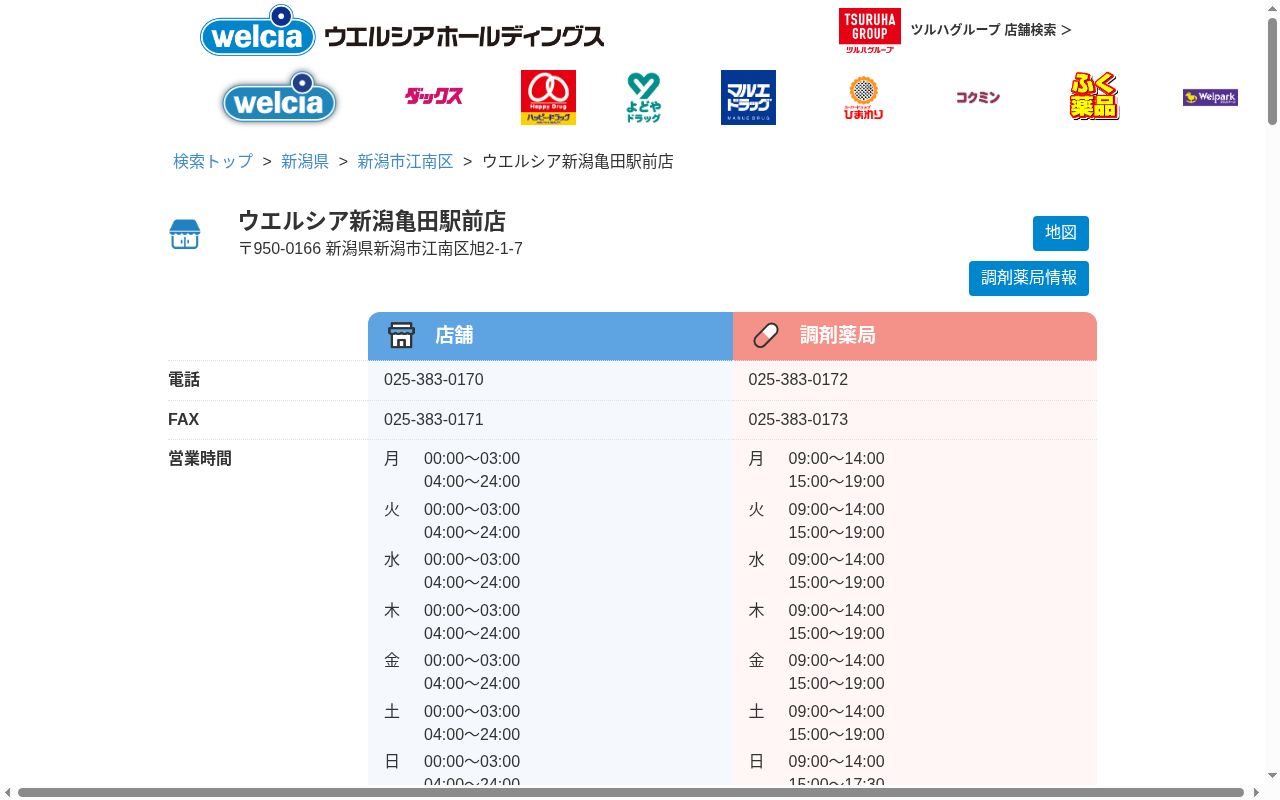
Task: Click the scroll down arrow of vertical scrollbar
Action: pos(1272,778)
